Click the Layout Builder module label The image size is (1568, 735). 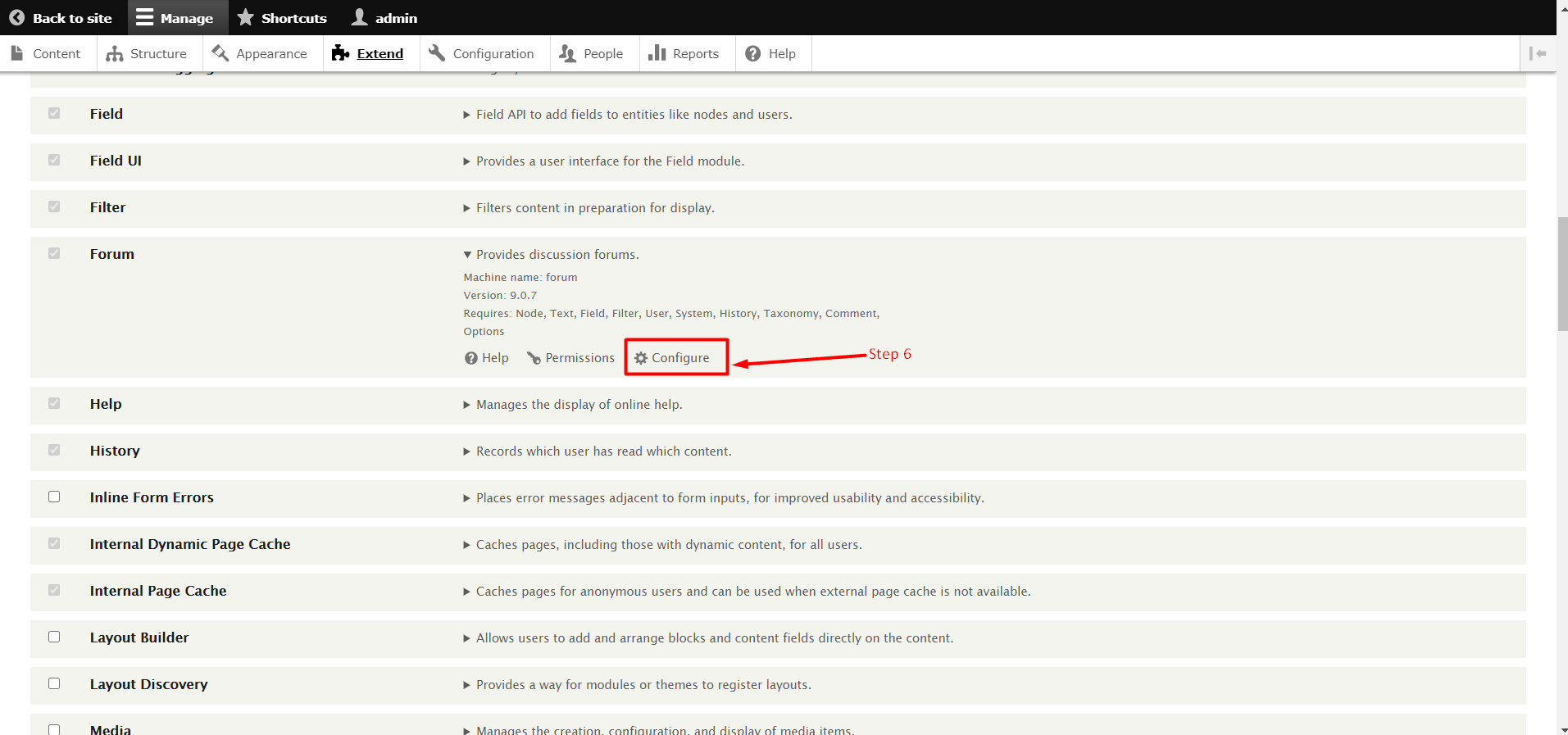coord(139,637)
